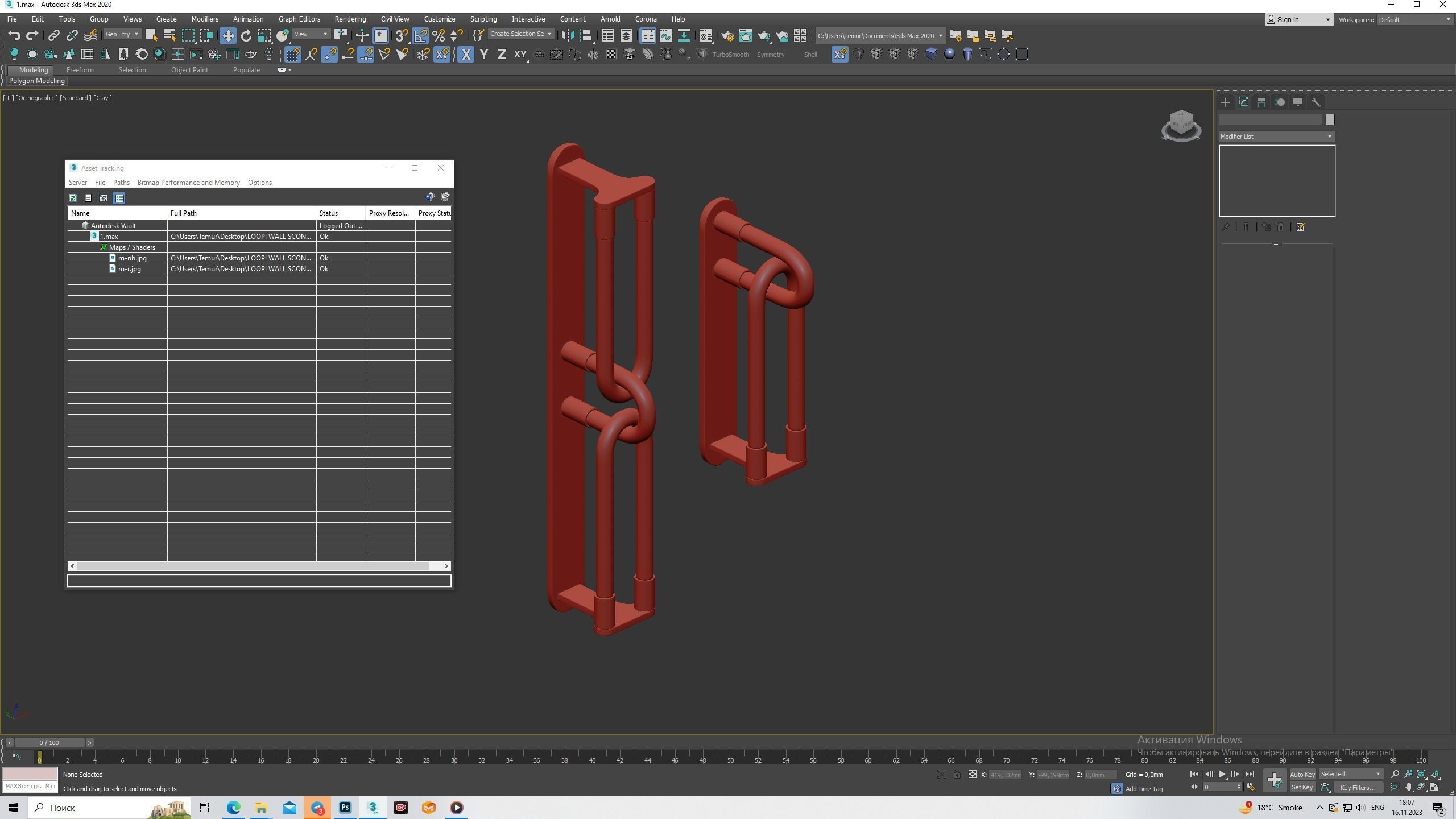Viewport: 1456px width, 819px height.
Task: Click the Select and Link icon
Action: 53,36
